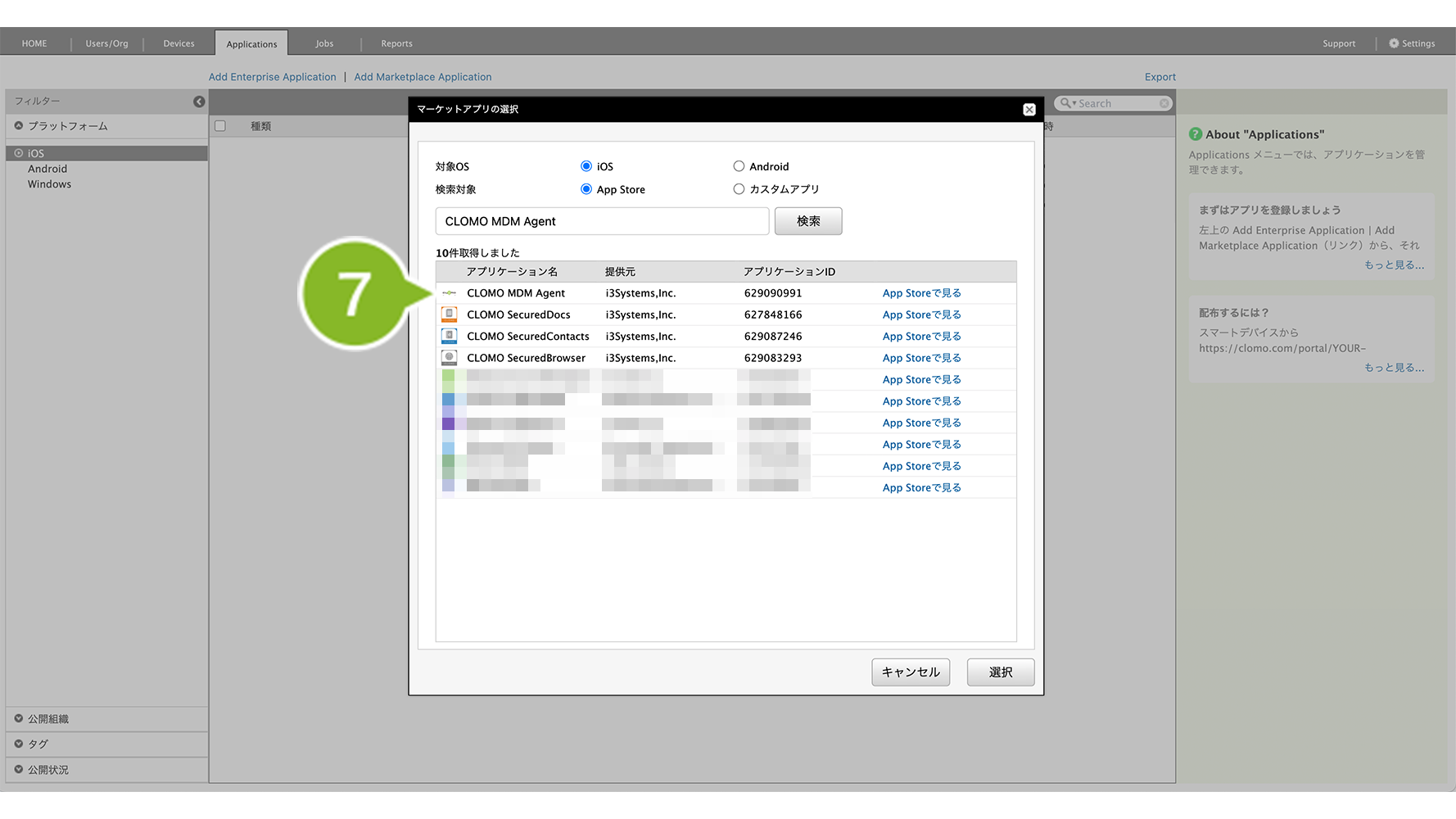Screen dimensions: 1456x819
Task: Toggle the select-all checkbox in table header
Action: [x=220, y=126]
